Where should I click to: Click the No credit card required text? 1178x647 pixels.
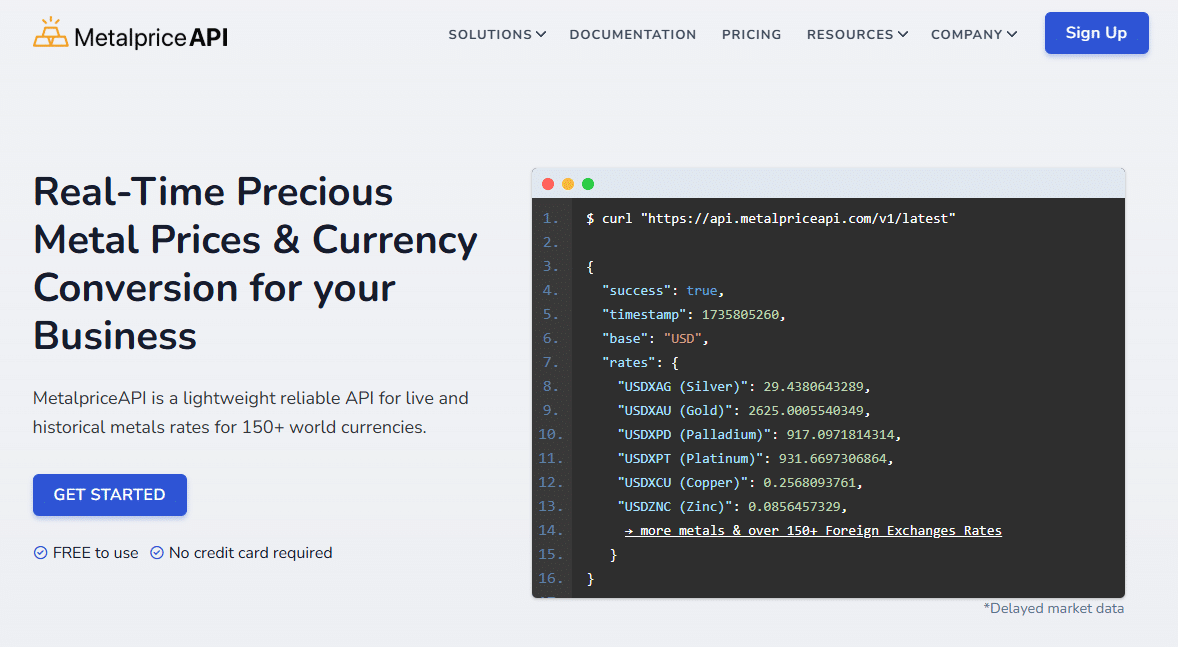click(x=250, y=553)
